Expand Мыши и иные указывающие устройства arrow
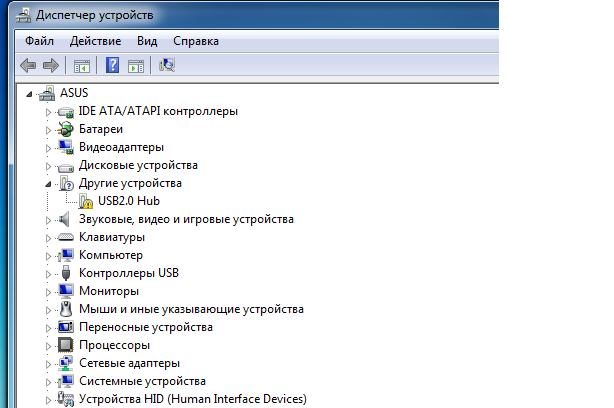This screenshot has width=614, height=408. click(x=48, y=311)
